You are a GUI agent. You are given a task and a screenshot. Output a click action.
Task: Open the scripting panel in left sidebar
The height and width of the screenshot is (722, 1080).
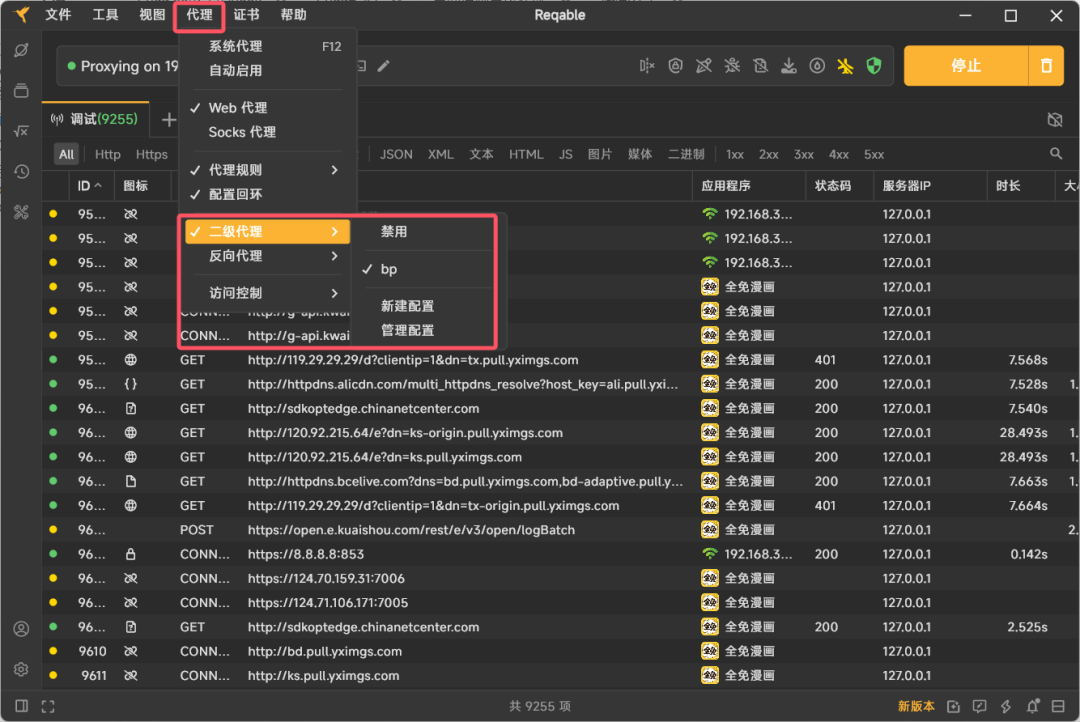(x=21, y=130)
